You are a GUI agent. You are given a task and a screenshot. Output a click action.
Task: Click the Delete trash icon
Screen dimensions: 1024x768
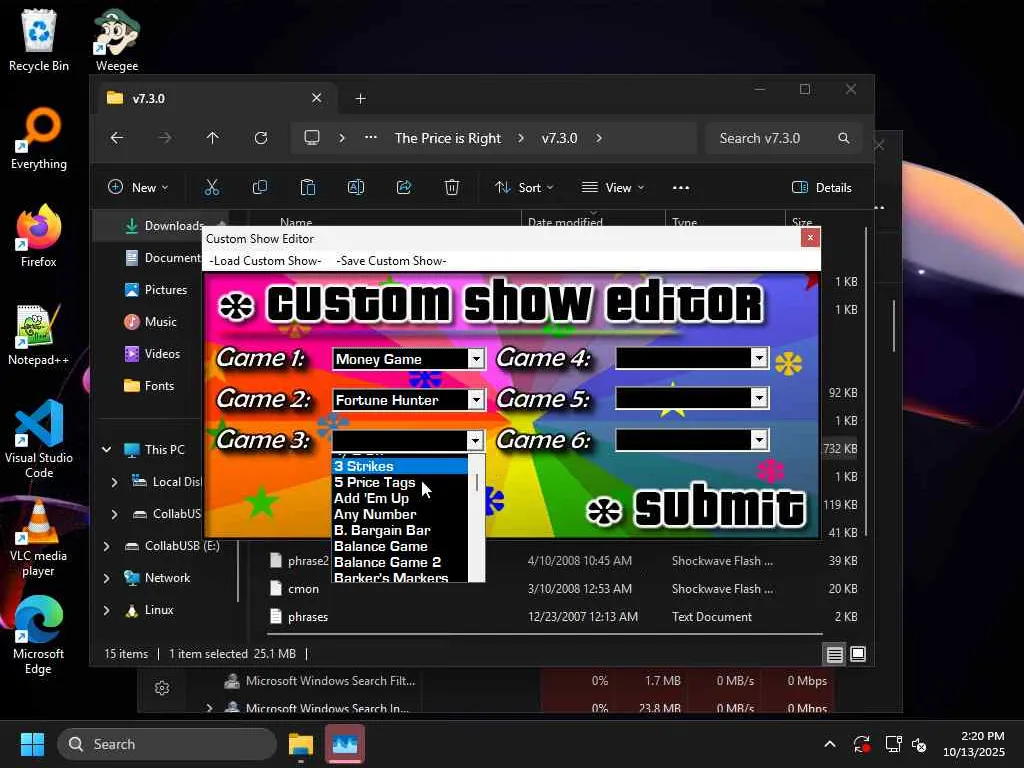tap(452, 187)
